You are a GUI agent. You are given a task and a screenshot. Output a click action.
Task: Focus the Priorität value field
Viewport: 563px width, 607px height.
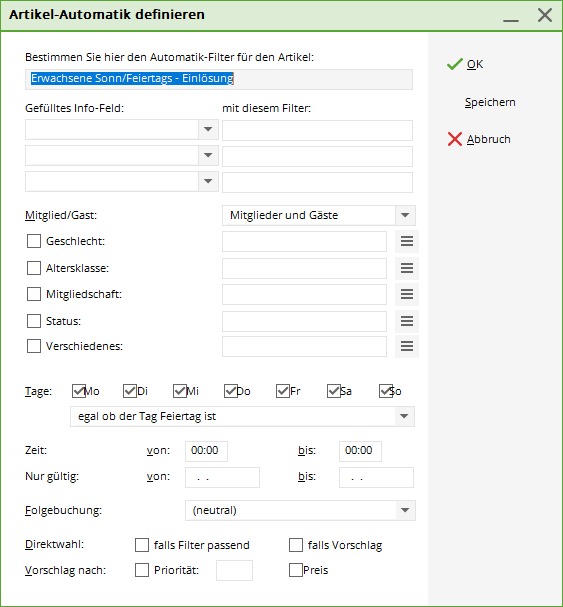click(234, 570)
